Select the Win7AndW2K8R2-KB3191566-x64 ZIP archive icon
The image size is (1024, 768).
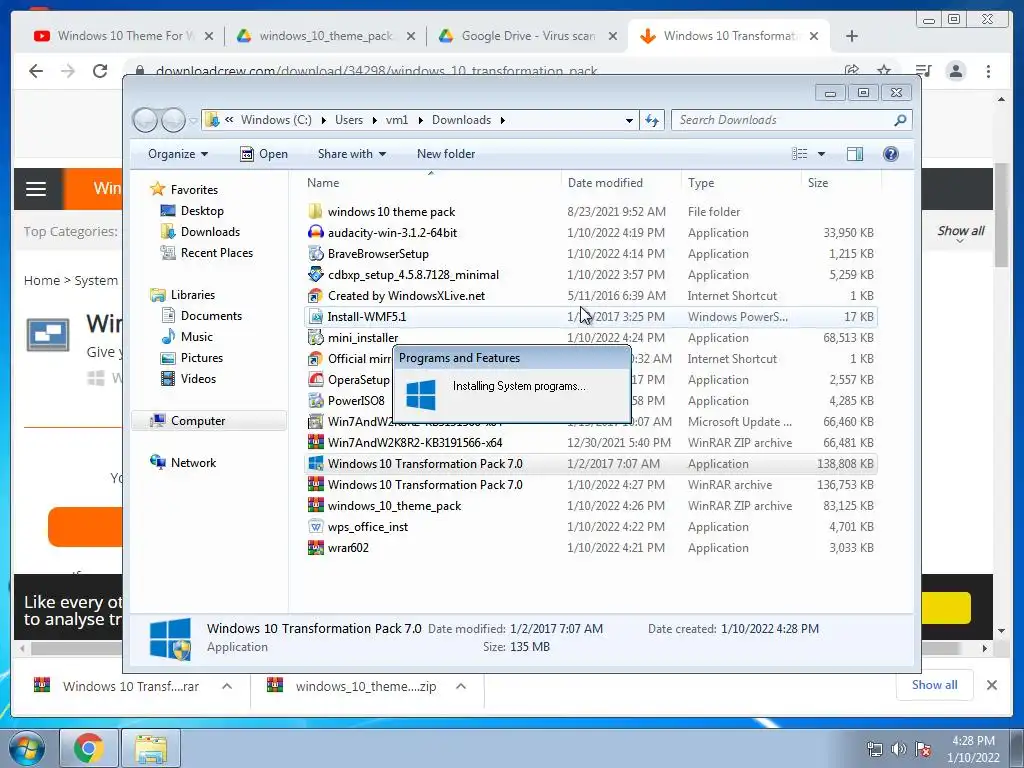315,442
